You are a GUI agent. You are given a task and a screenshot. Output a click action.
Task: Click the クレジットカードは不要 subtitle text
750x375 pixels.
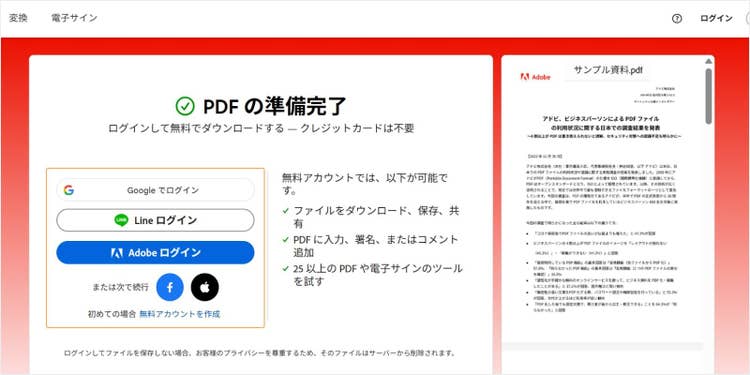(x=357, y=128)
